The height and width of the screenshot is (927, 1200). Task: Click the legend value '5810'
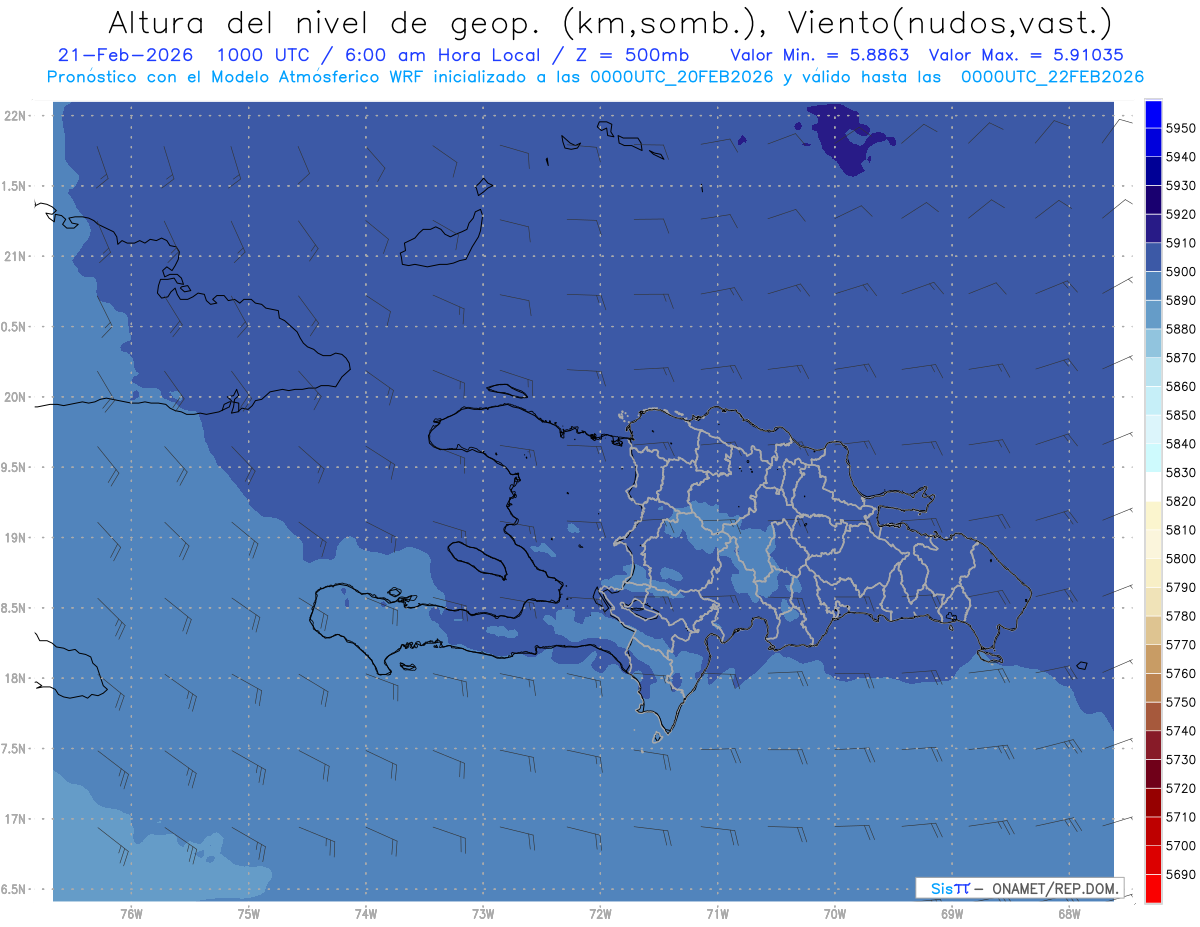1181,530
